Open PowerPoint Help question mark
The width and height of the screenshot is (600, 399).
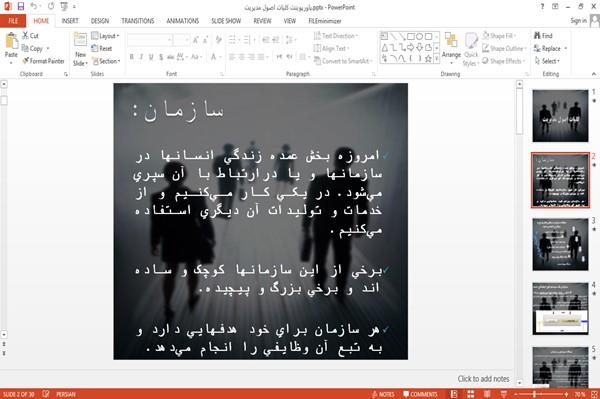click(x=542, y=7)
